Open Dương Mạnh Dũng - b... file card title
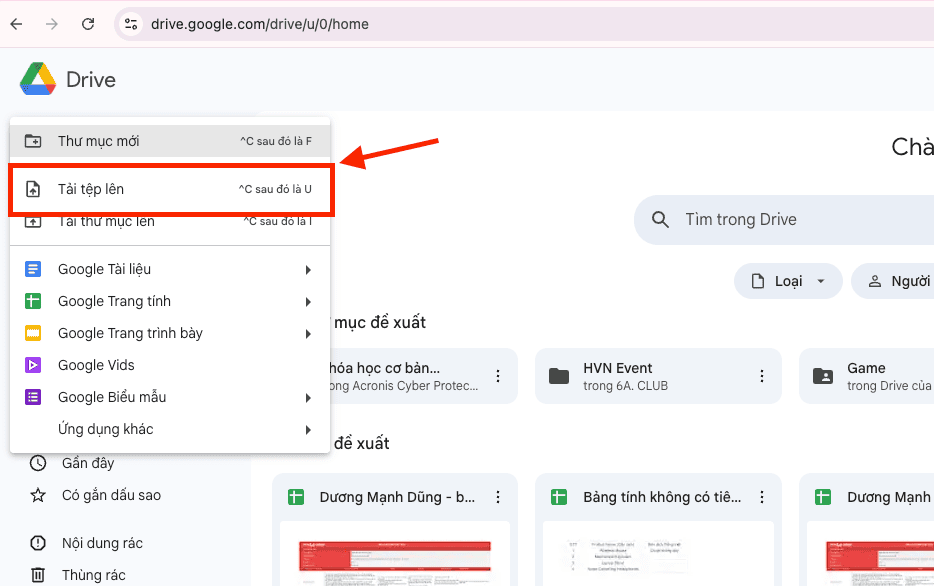The image size is (934, 586). coord(397,497)
